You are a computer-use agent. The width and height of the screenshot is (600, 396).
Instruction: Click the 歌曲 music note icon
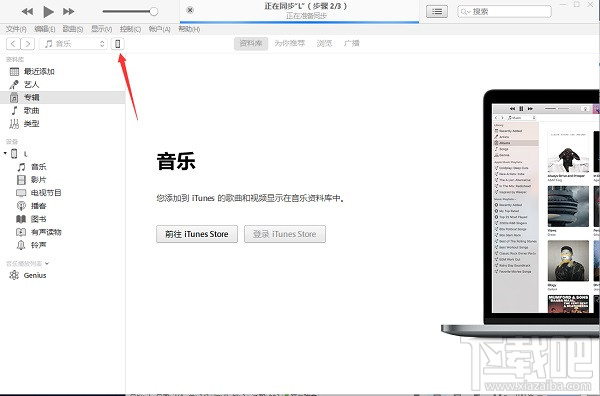[x=14, y=111]
